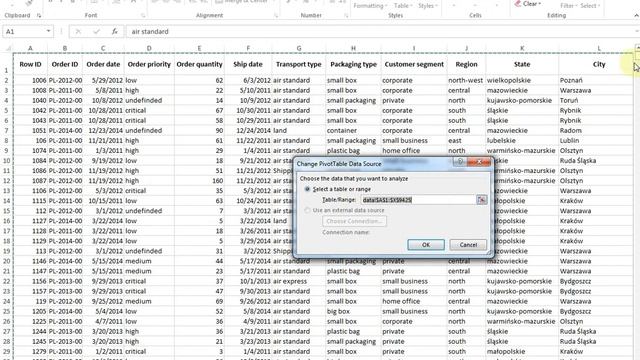Click the Row ID cell '1279'

pyautogui.click(x=30, y=351)
